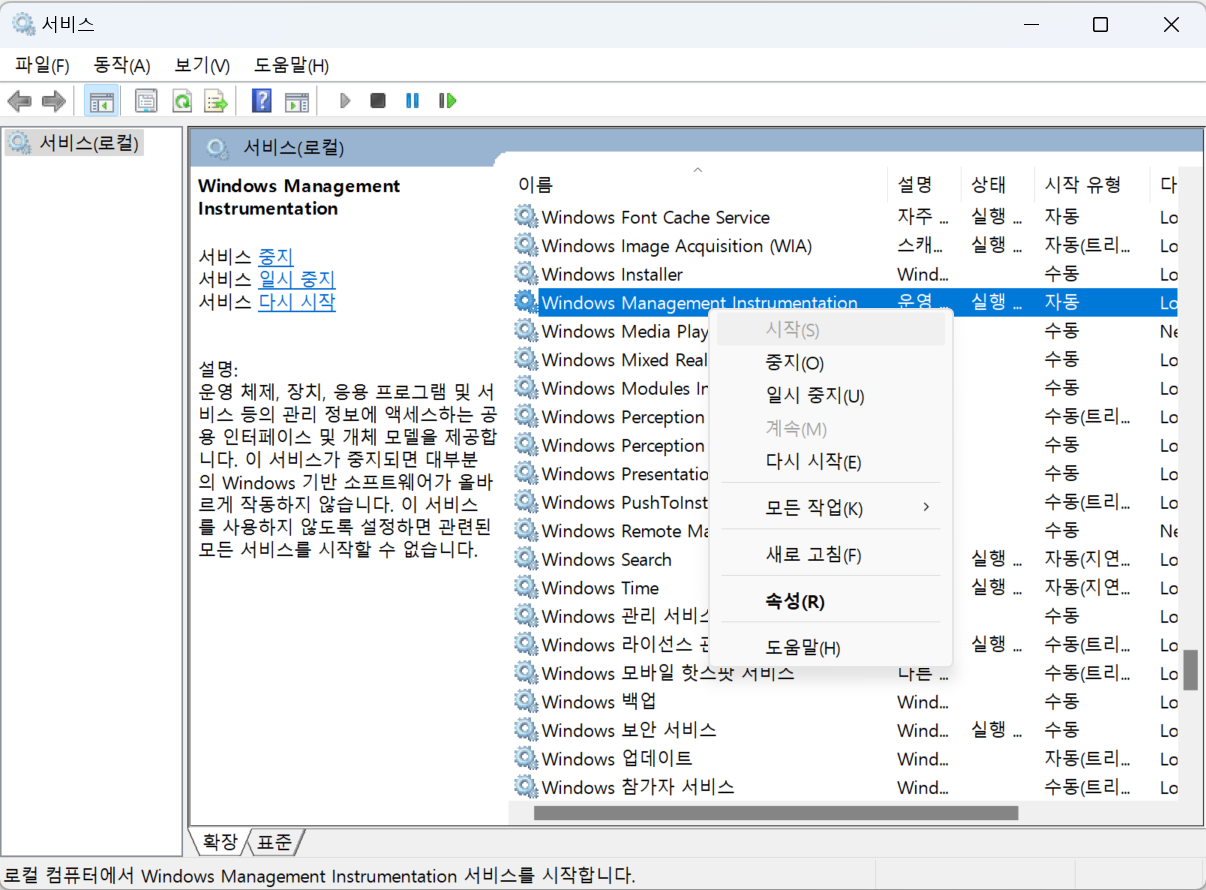
Task: Select Windows Font Cache Service name text
Action: point(656,217)
